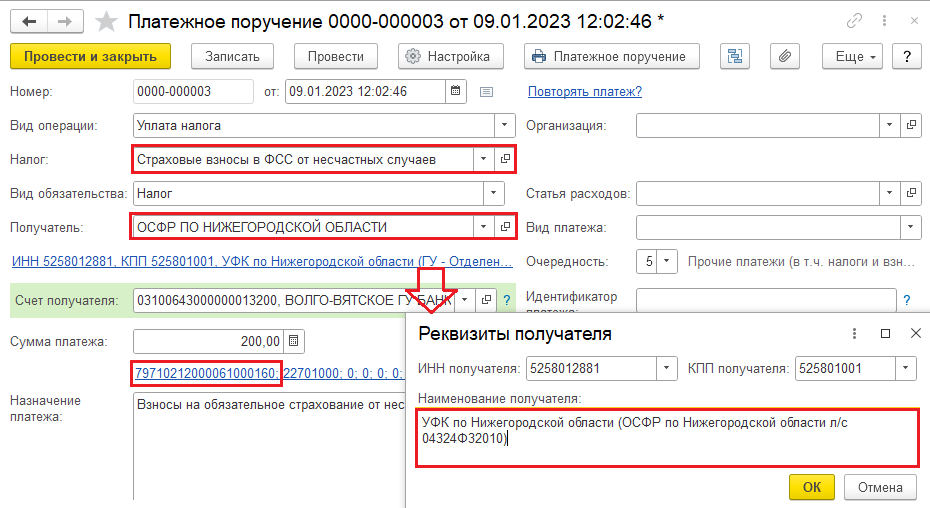Screen dimensions: 930x508
Task: Expand the Налог dropdown list
Action: [483, 159]
